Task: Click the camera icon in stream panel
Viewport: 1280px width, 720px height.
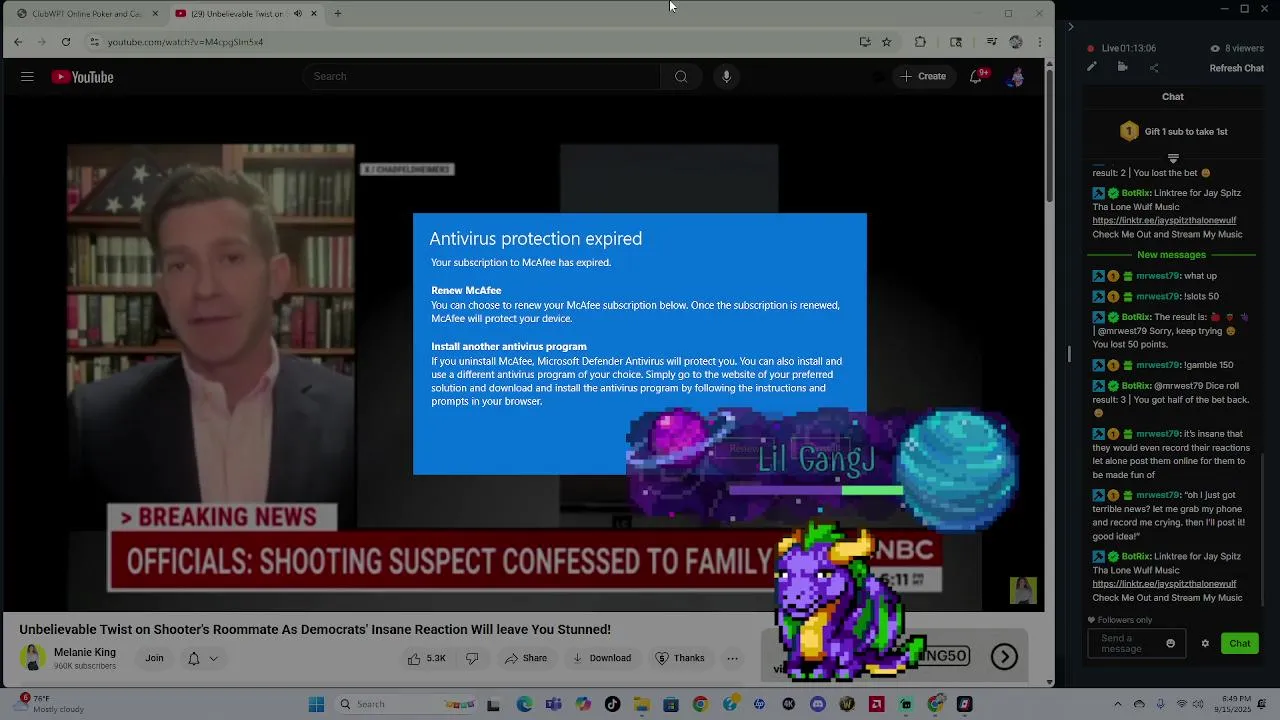Action: (1122, 67)
